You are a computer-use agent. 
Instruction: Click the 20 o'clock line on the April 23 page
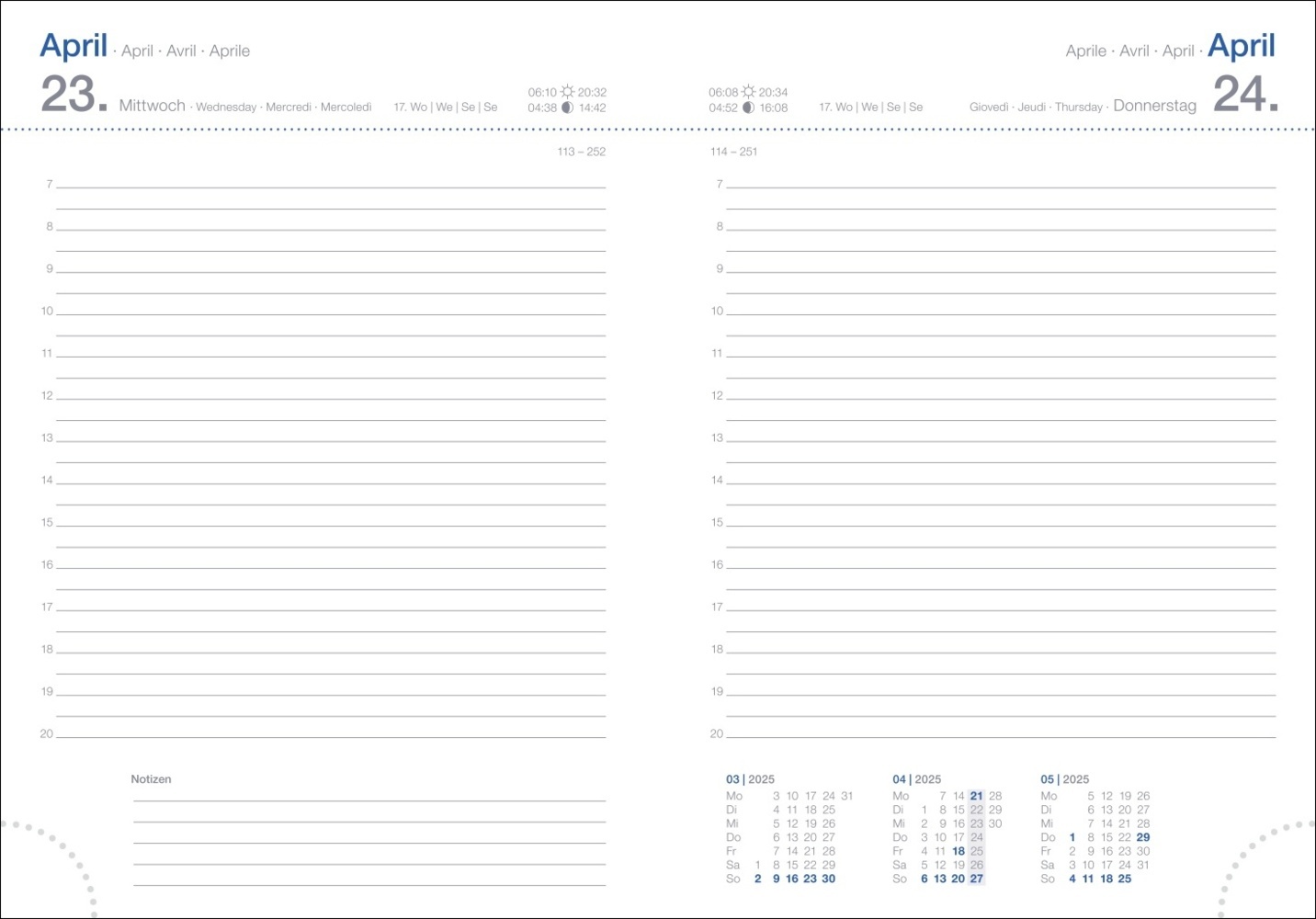[x=331, y=736]
